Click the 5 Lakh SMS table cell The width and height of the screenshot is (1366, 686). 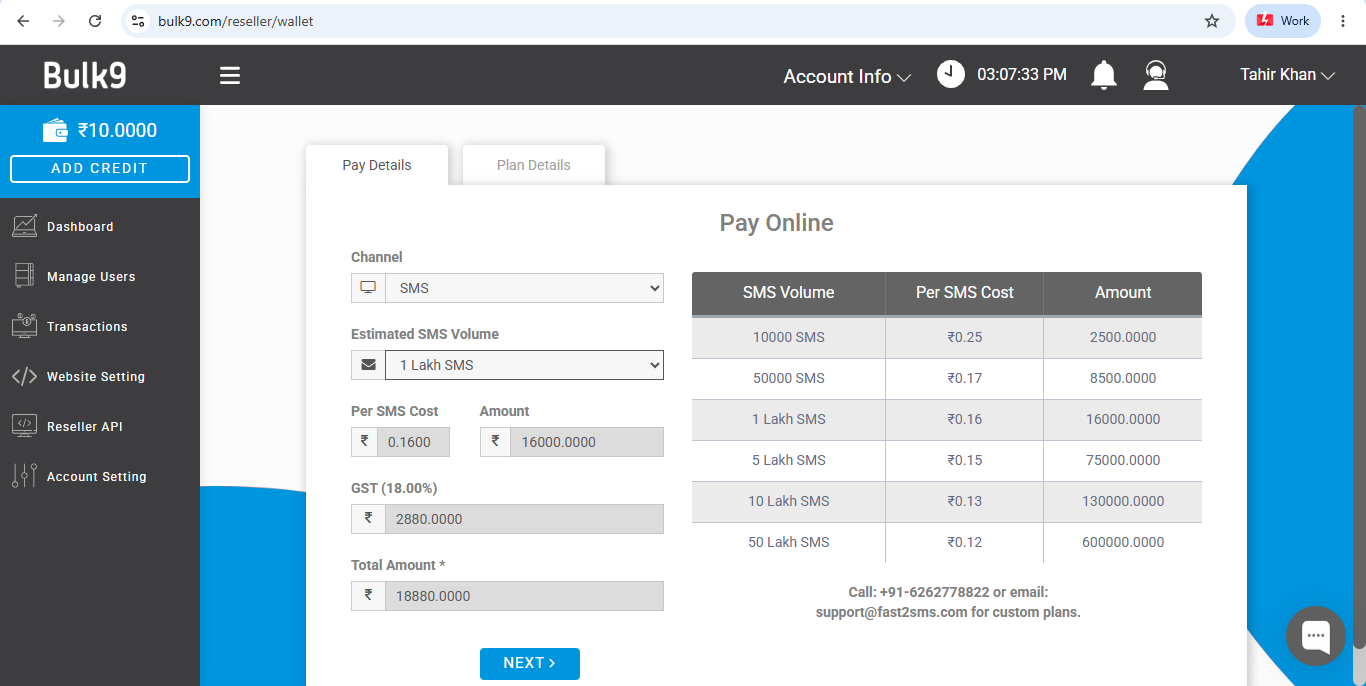coord(789,461)
